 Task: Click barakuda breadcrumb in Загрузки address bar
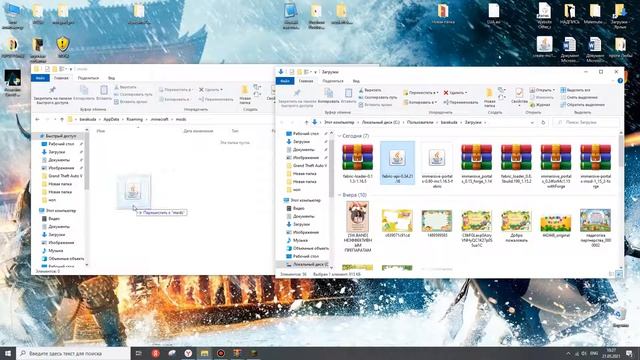point(449,122)
